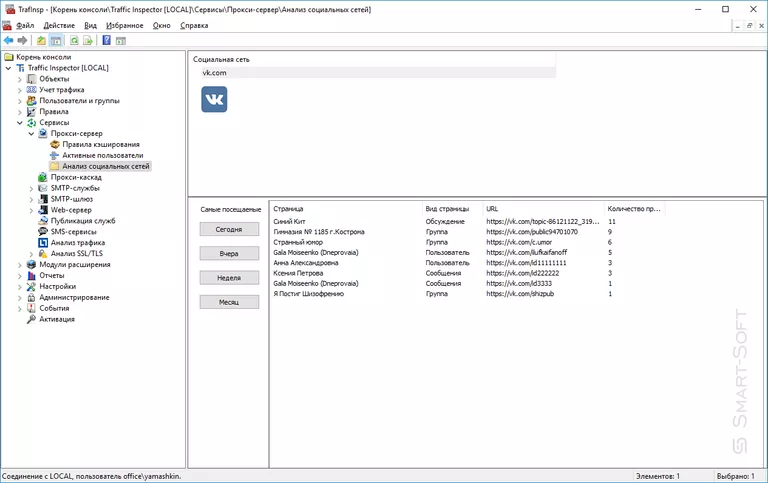Open the Вид menu

tap(91, 25)
